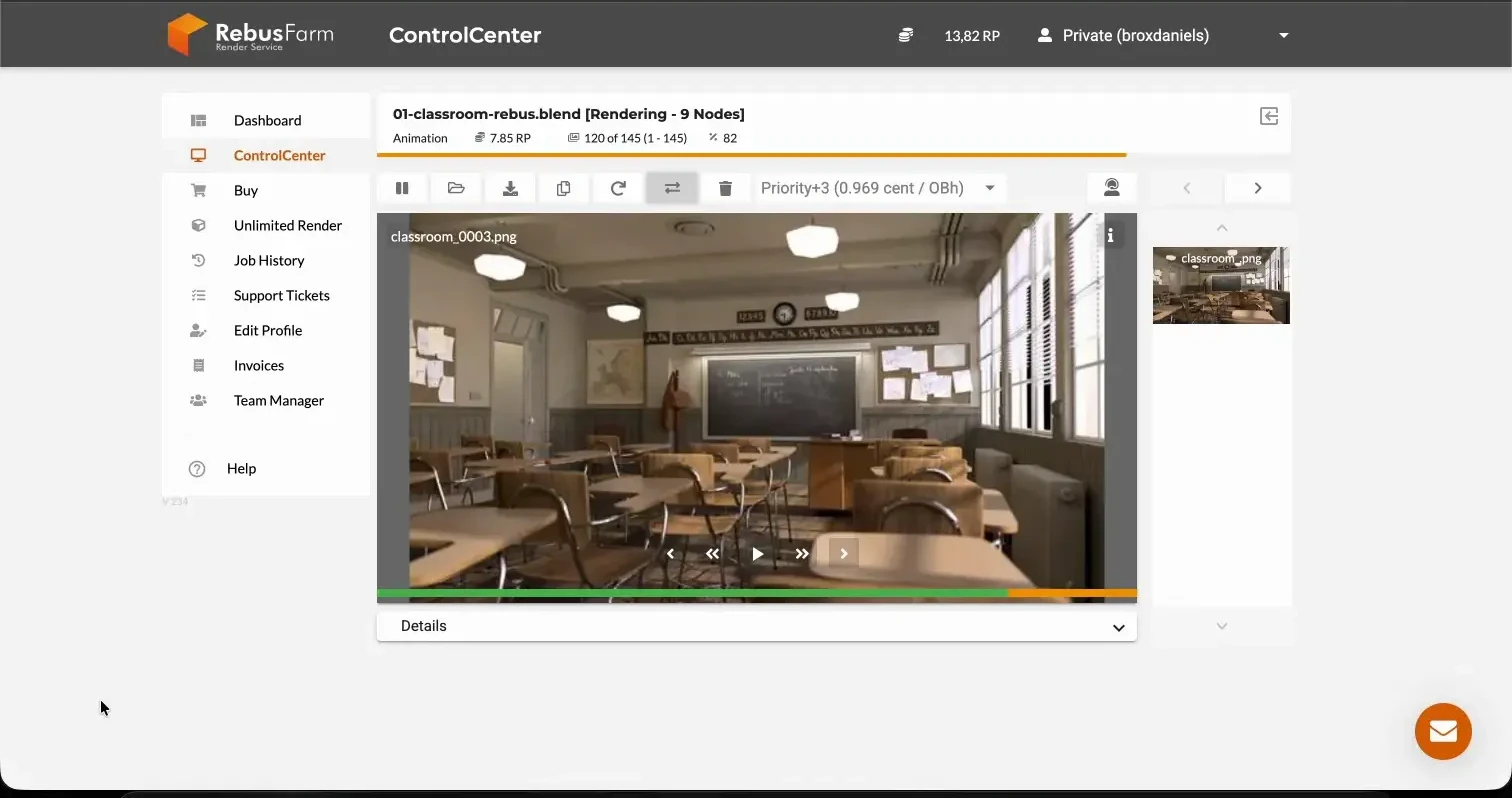This screenshot has width=1512, height=798.
Task: Click the ControlCenter monitor icon
Action: (198, 155)
